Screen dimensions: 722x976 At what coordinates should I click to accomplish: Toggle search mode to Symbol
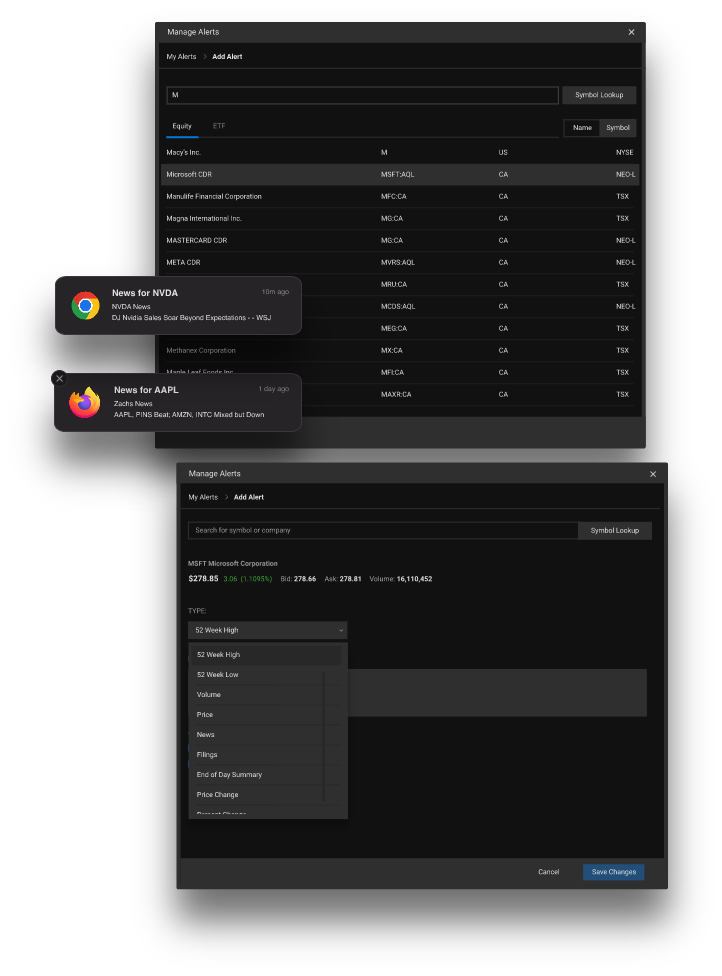(x=618, y=128)
